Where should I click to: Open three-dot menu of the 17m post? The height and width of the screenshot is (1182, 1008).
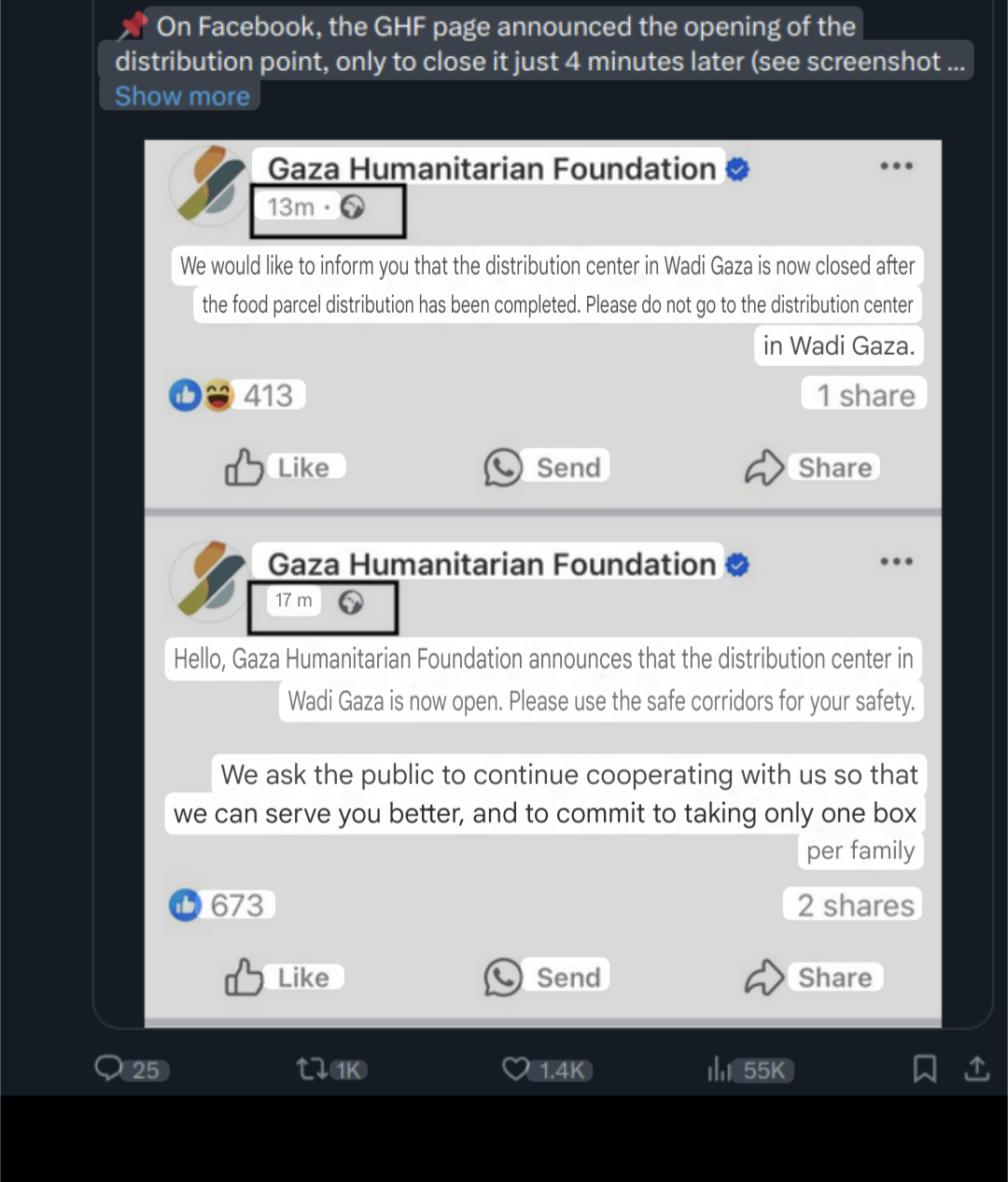(x=896, y=562)
